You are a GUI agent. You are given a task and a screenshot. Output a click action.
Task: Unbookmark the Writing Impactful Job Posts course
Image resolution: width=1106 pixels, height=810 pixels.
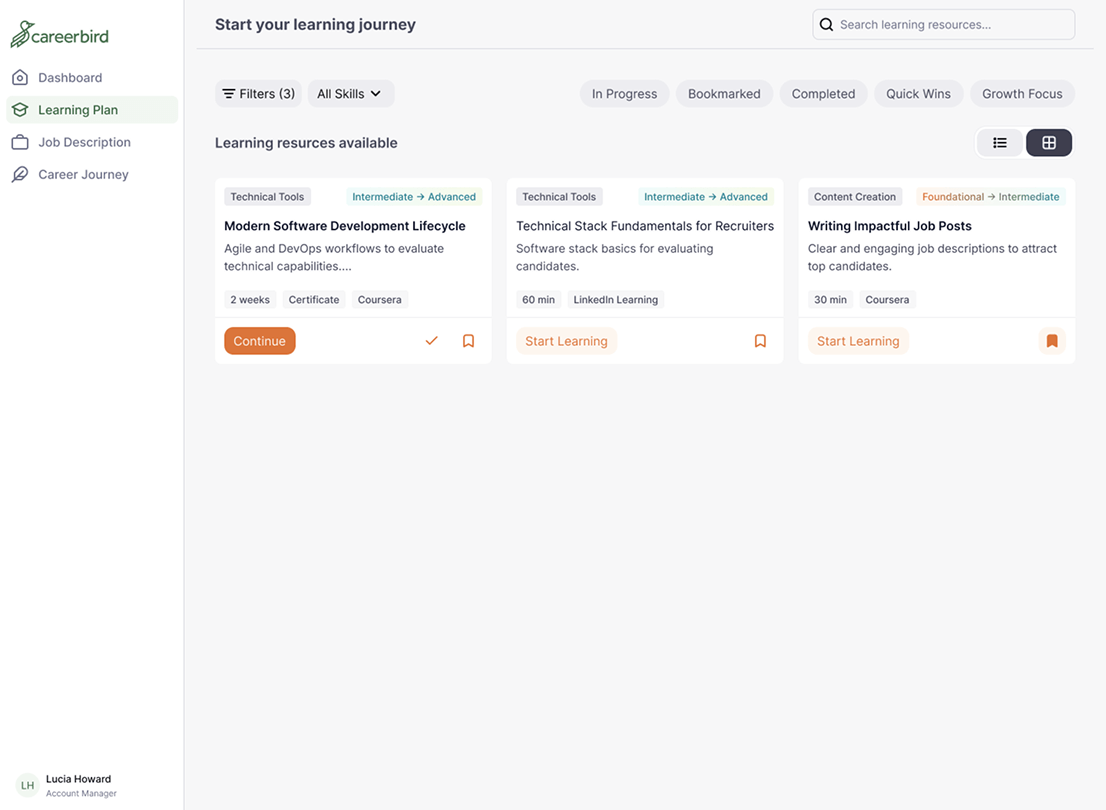point(1052,340)
